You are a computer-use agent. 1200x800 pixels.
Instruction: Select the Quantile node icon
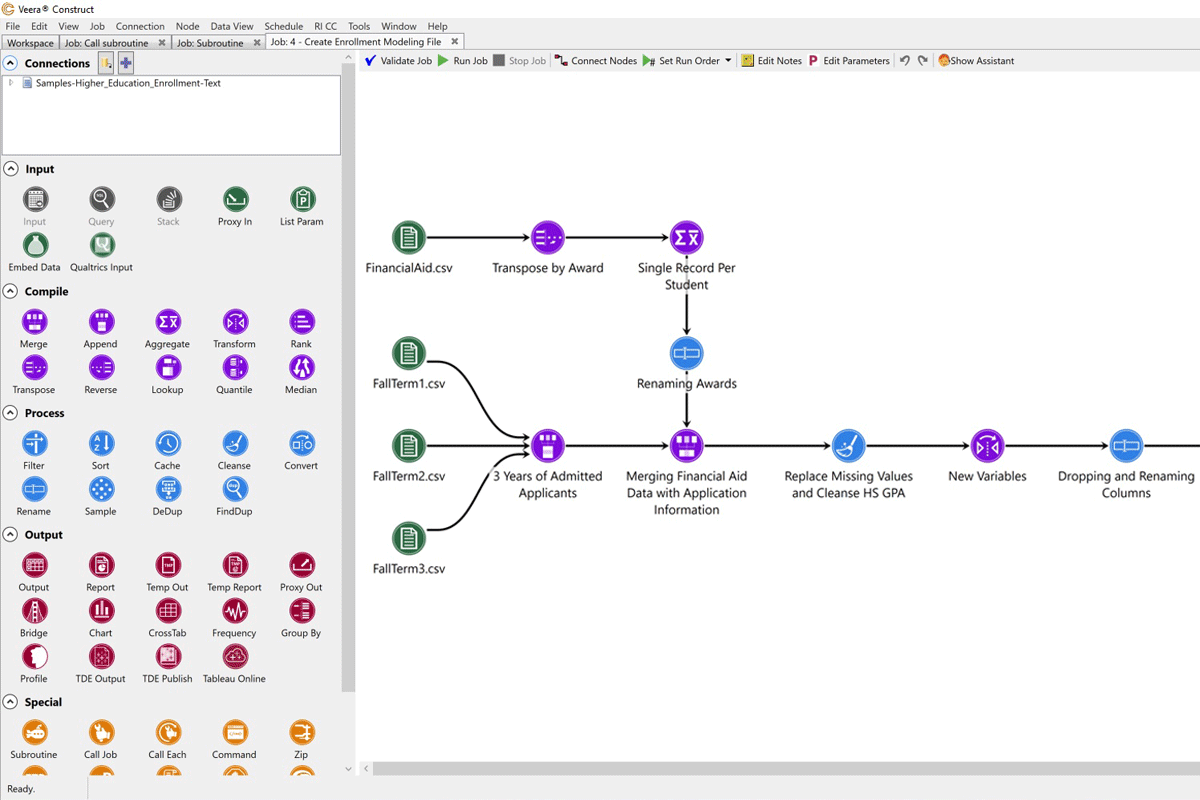[x=235, y=368]
